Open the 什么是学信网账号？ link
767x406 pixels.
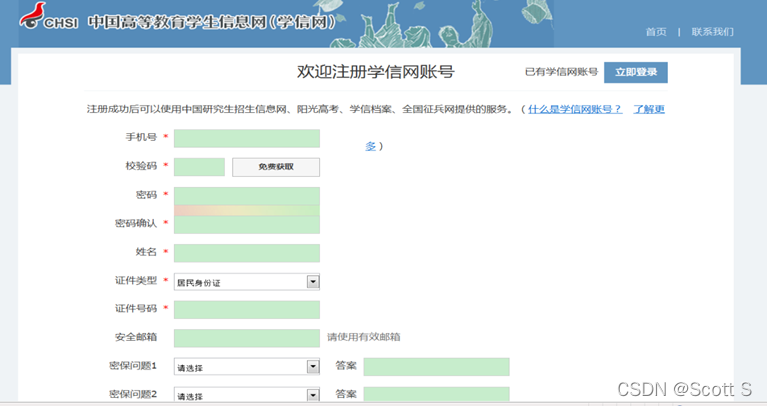(575, 109)
